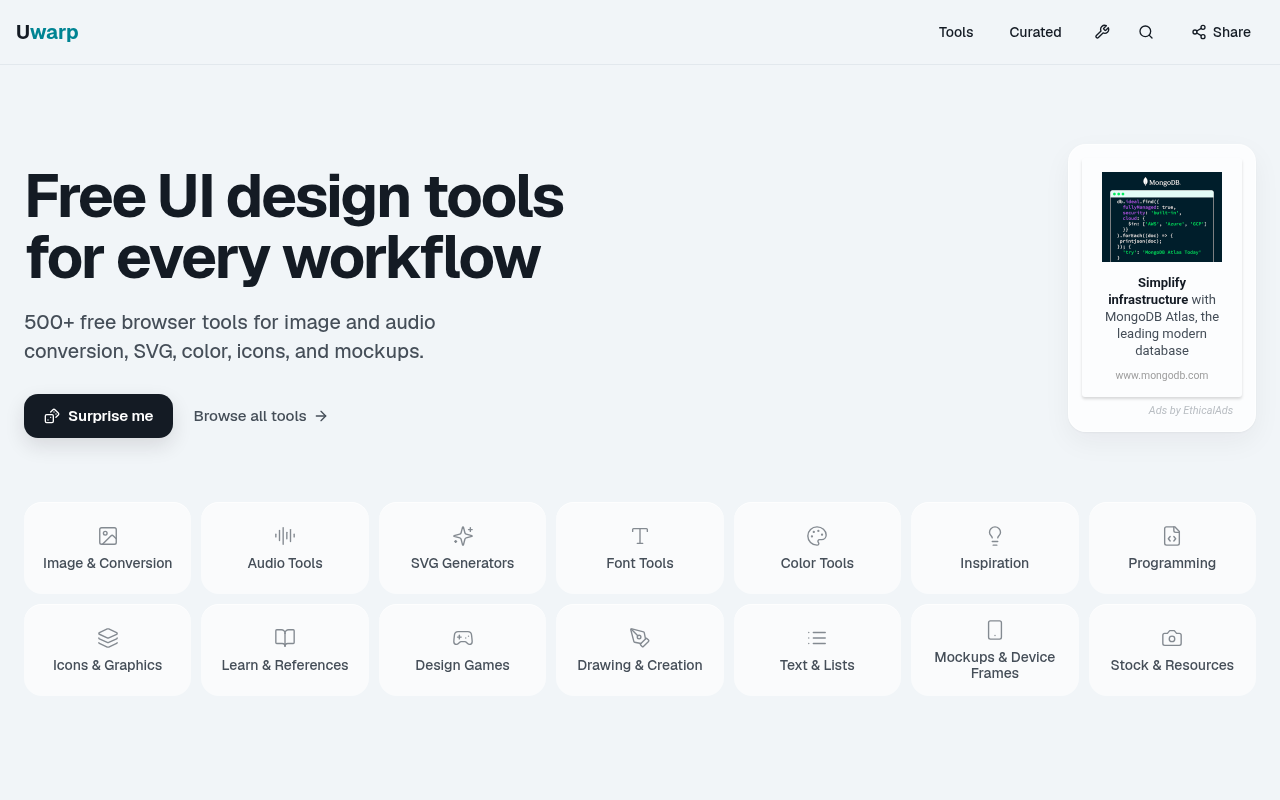The width and height of the screenshot is (1280, 800).
Task: Open the Mockups & Device Frames category
Action: tap(995, 650)
